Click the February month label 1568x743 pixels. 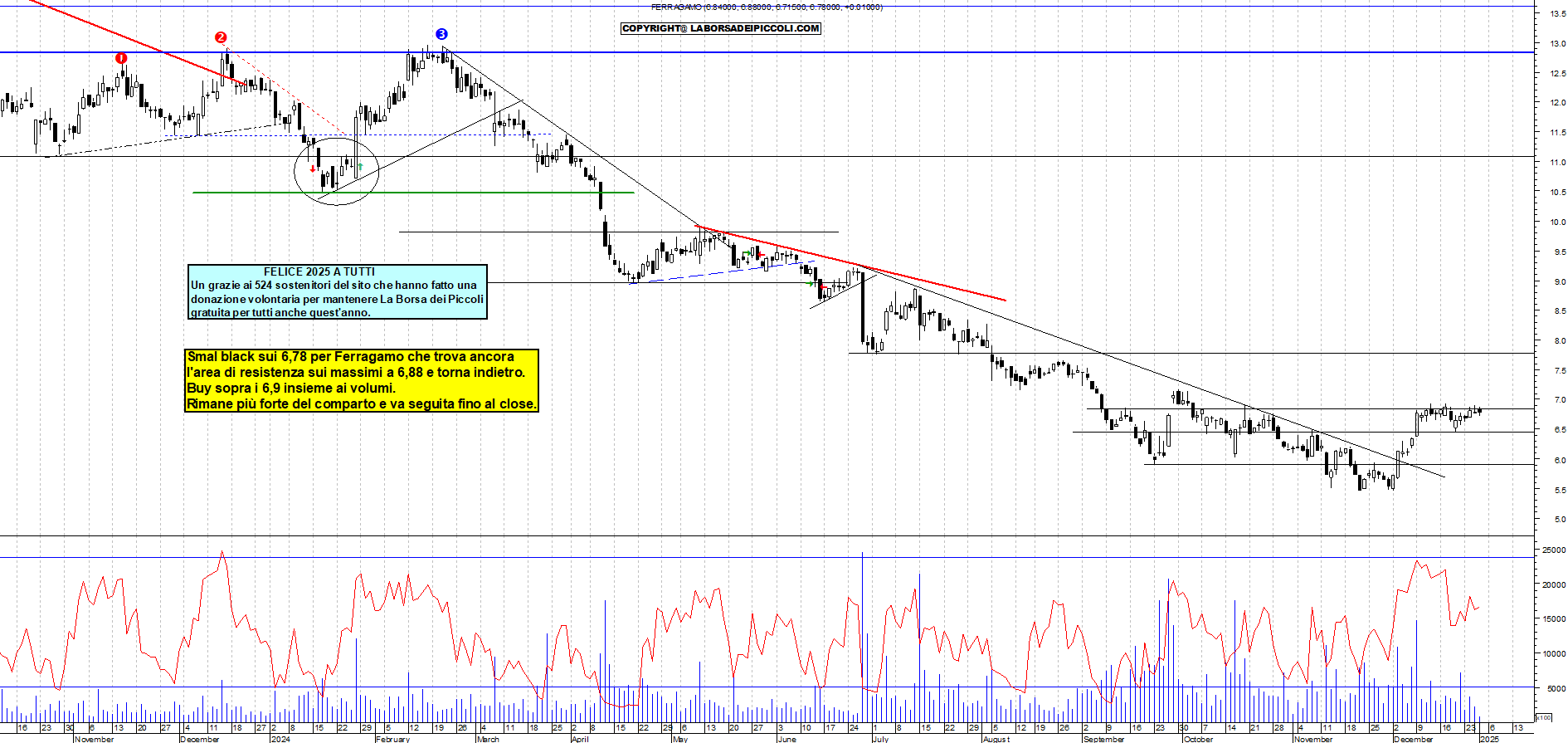392,739
